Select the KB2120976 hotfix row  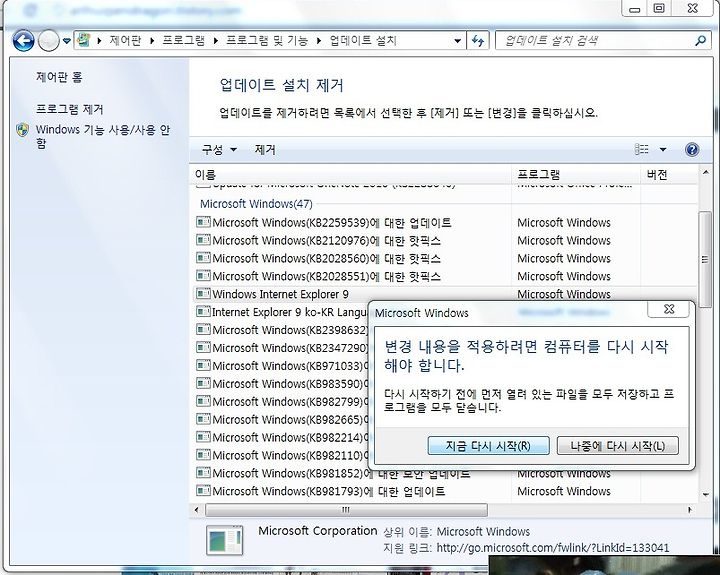tap(445, 240)
